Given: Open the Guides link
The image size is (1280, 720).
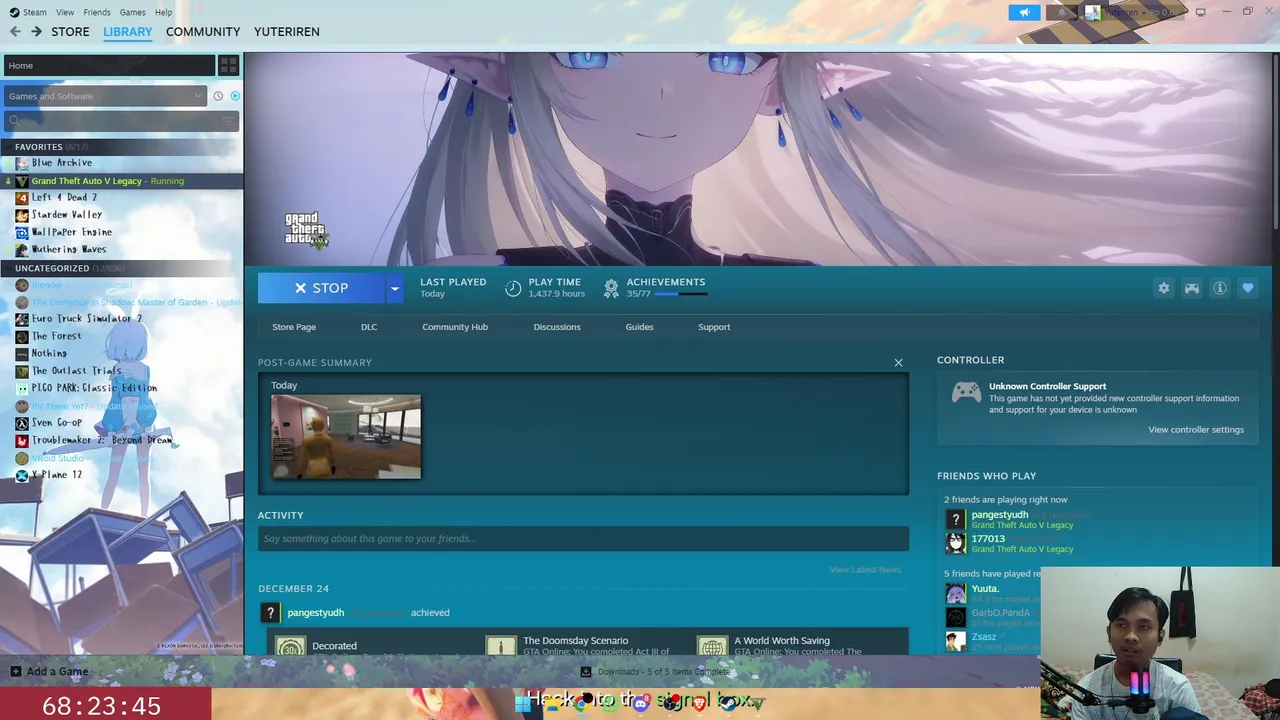Looking at the screenshot, I should coord(639,327).
